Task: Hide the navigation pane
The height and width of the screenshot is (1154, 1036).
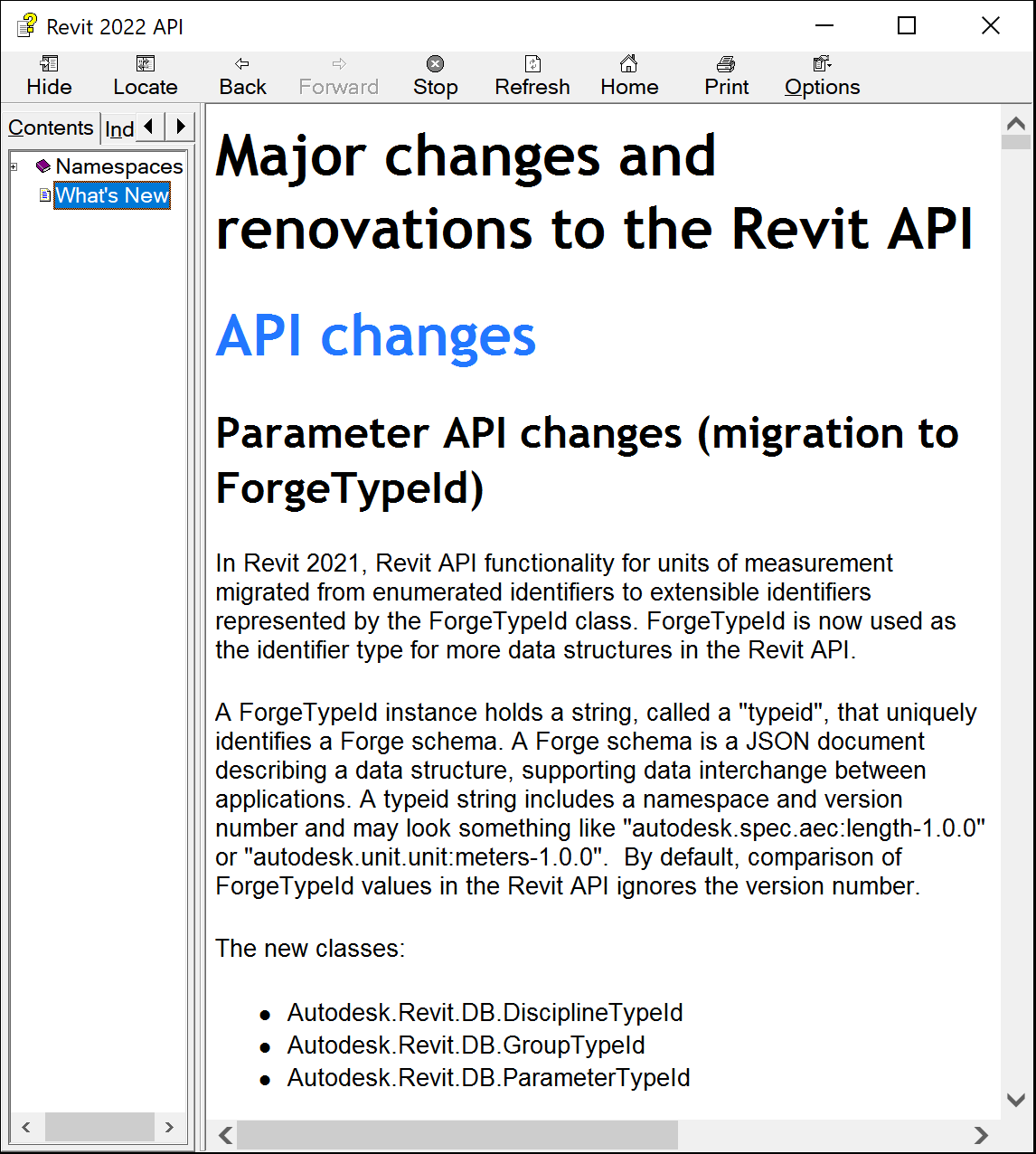Action: 48,75
